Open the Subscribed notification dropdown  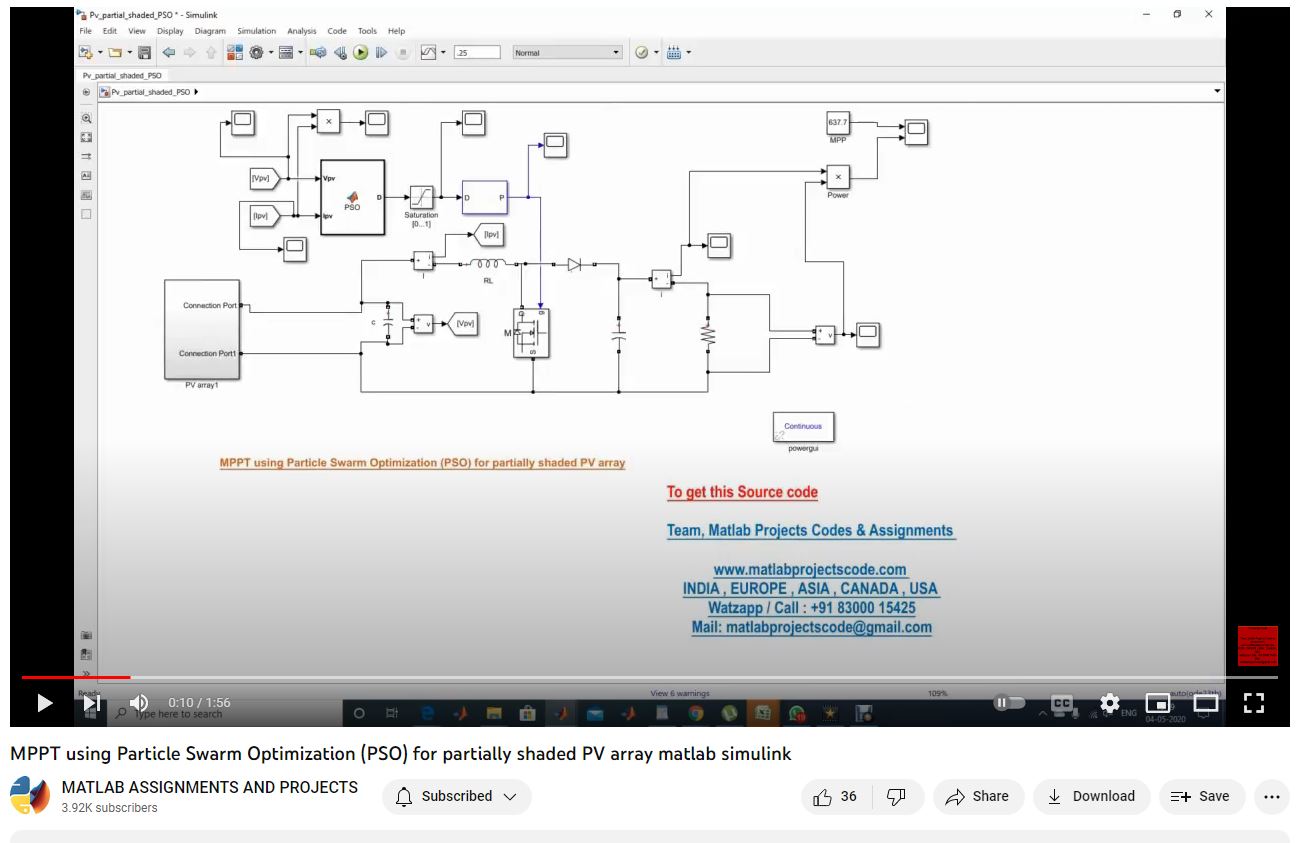[x=457, y=797]
